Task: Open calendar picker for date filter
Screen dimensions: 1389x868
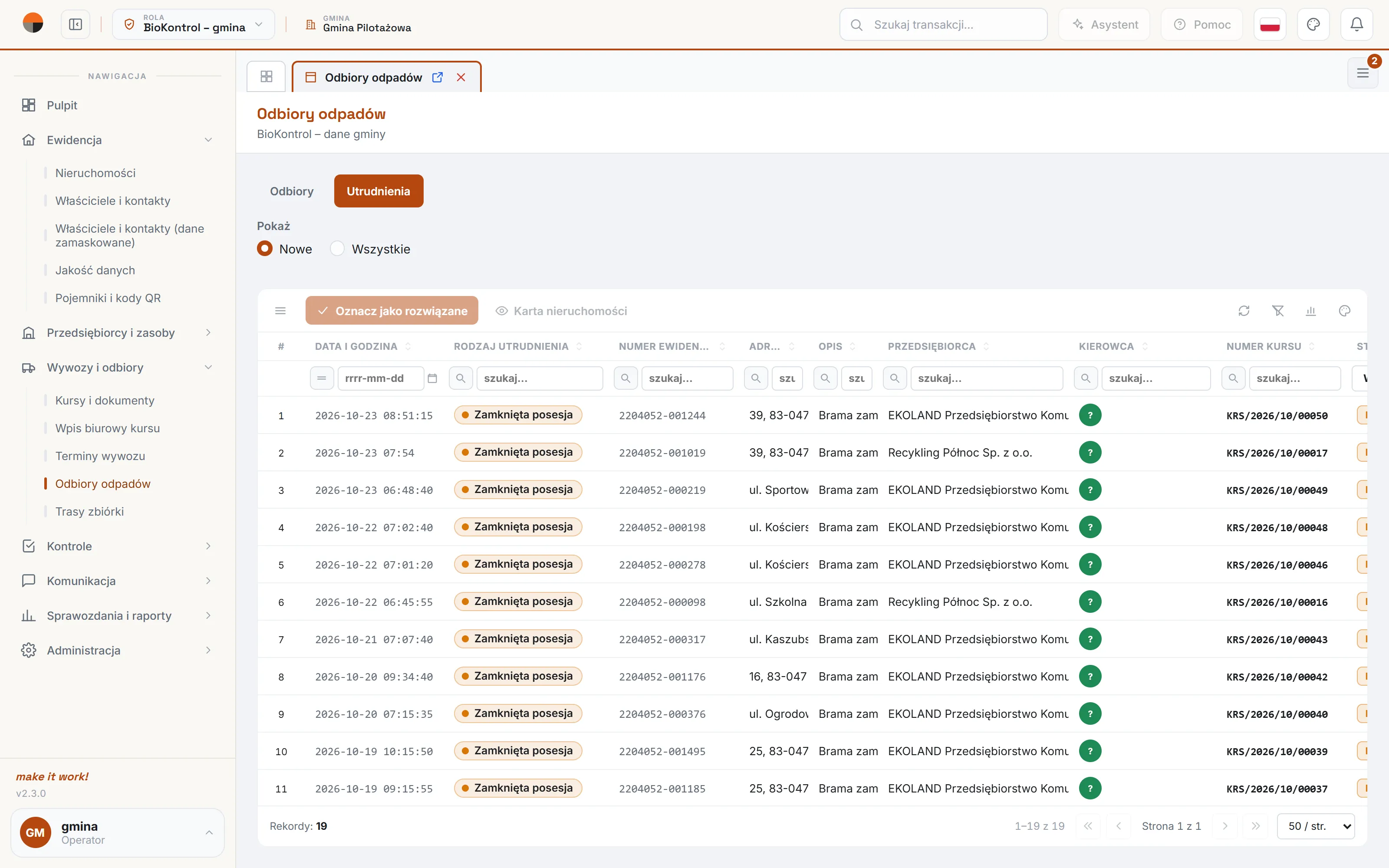Action: coord(433,378)
